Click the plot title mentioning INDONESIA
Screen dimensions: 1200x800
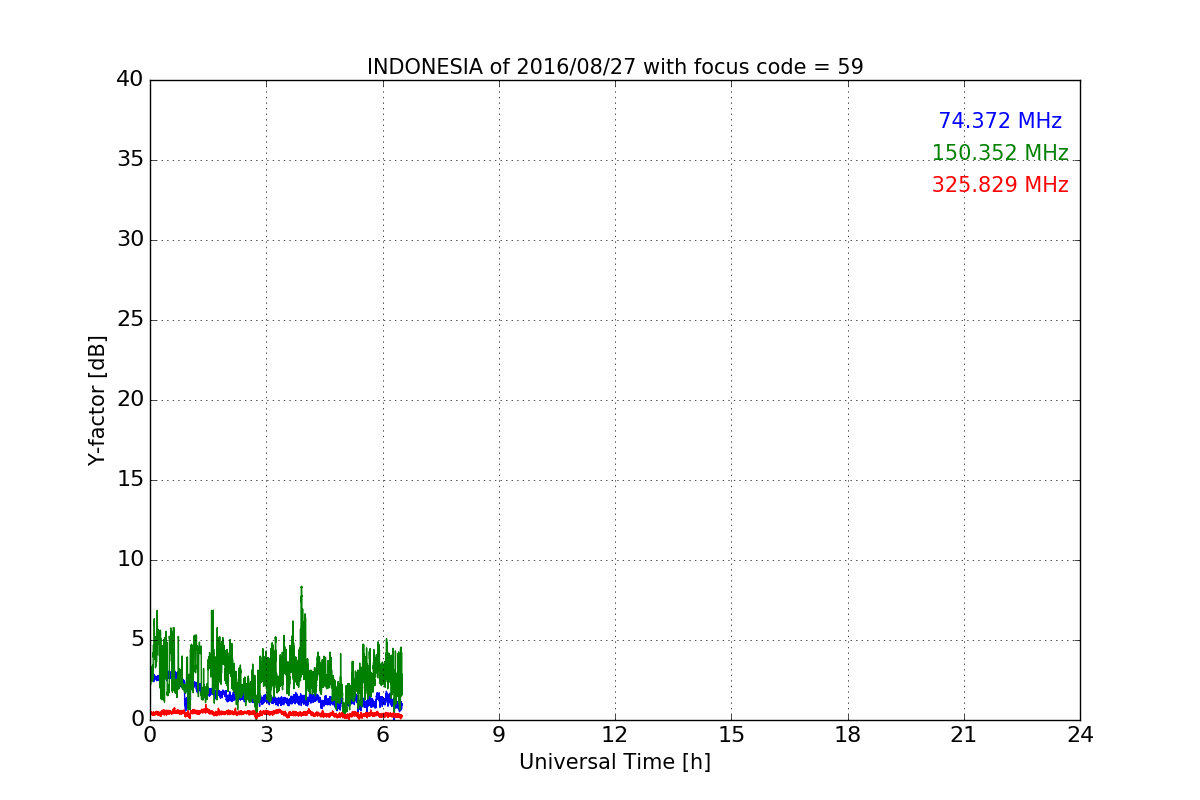pos(615,67)
